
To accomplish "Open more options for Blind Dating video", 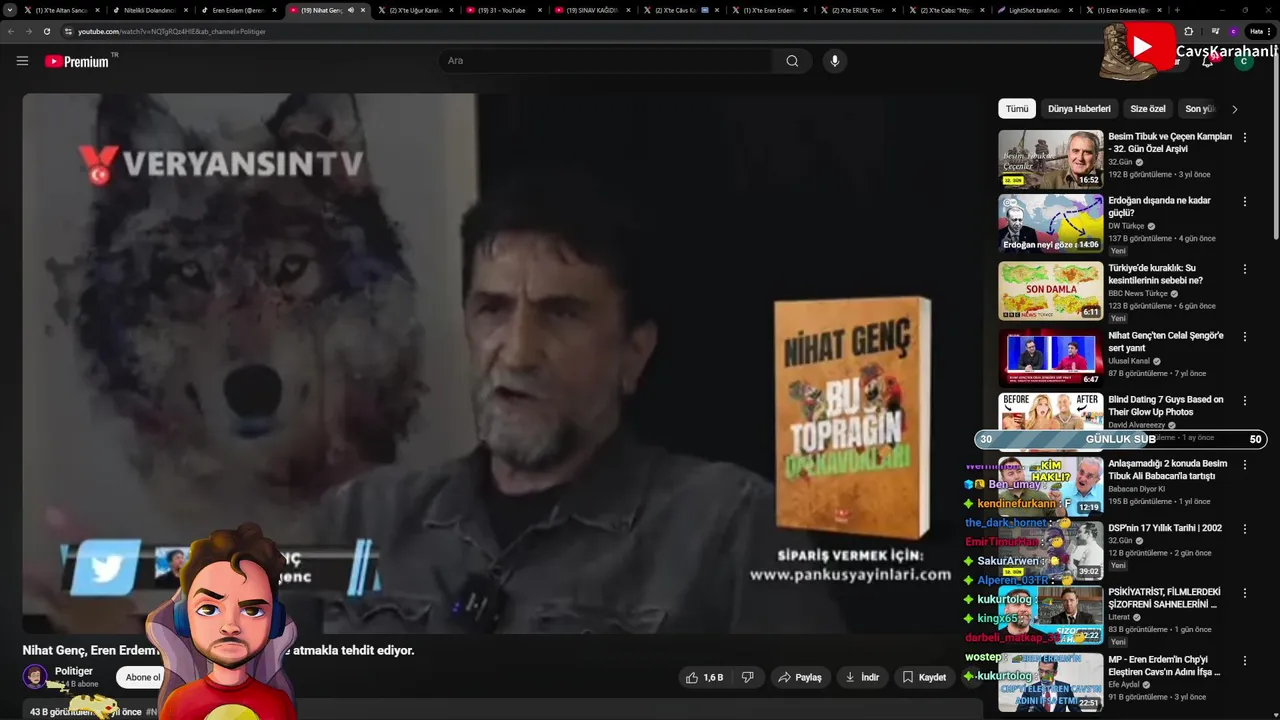I will pyautogui.click(x=1245, y=400).
